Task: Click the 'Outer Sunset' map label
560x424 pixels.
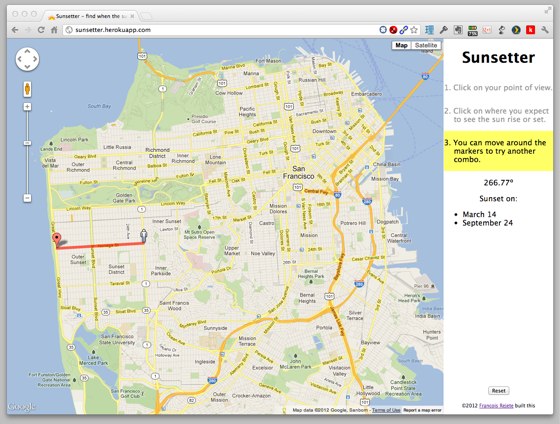Action: 78,259
